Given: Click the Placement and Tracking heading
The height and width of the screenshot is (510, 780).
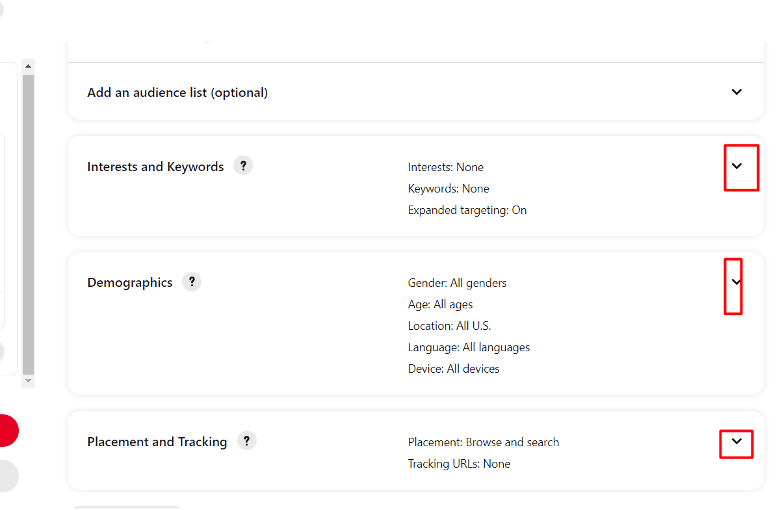Looking at the screenshot, I should click(x=157, y=442).
